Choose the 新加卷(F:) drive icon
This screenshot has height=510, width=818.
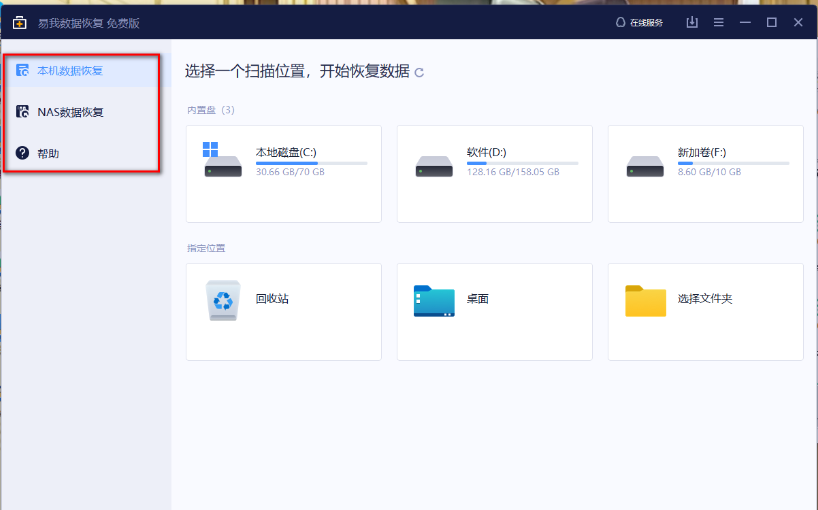(x=645, y=166)
